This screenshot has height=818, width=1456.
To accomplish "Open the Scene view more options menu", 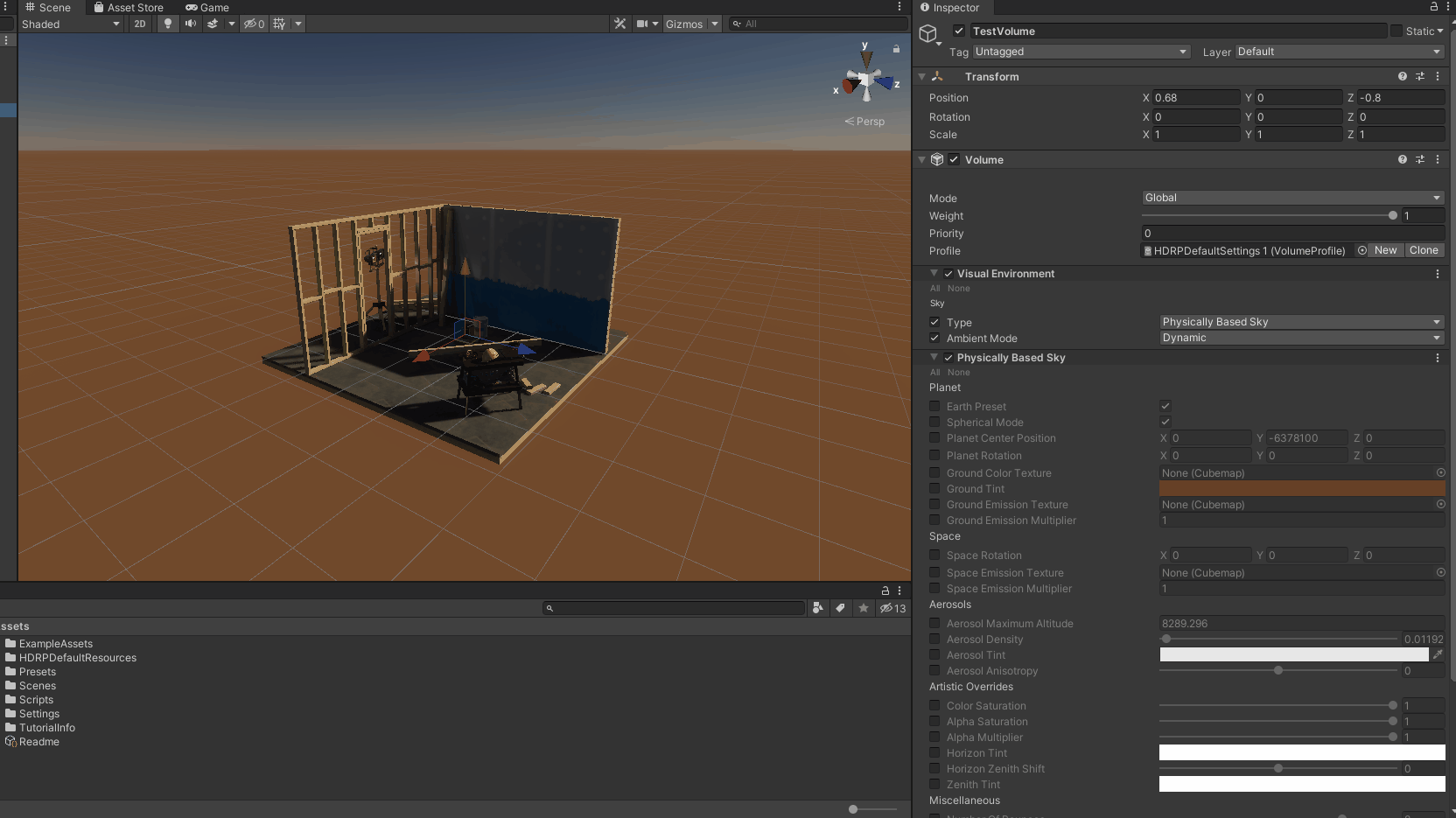I will pyautogui.click(x=899, y=7).
